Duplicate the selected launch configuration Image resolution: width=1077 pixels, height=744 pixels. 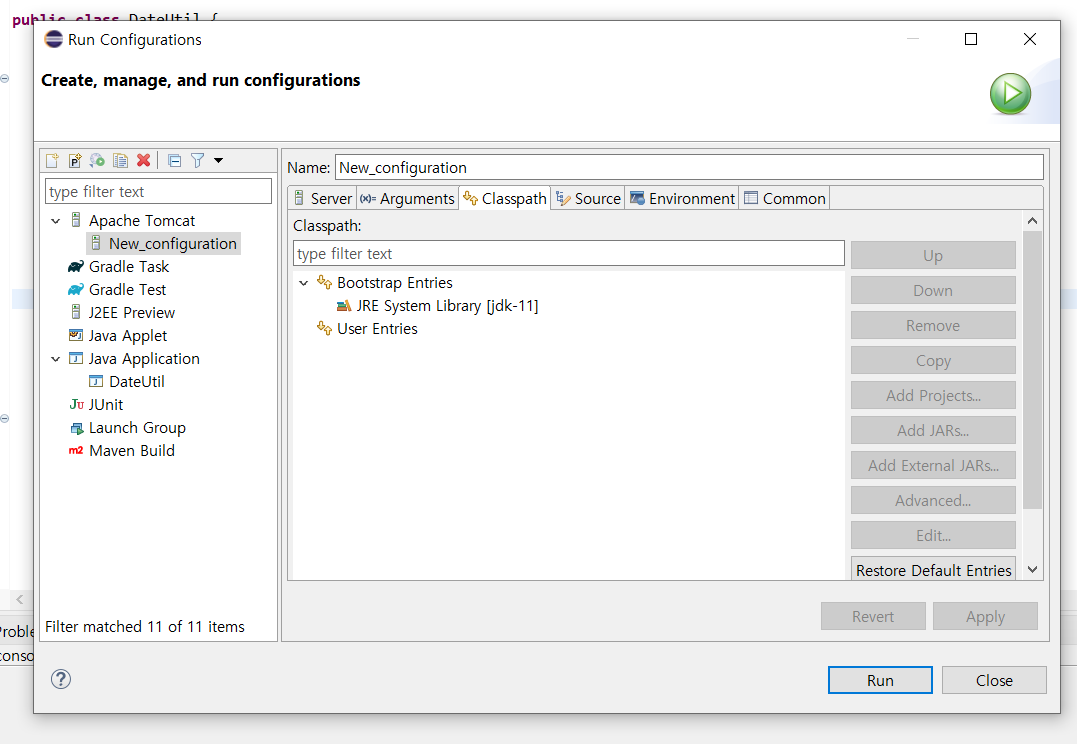120,160
